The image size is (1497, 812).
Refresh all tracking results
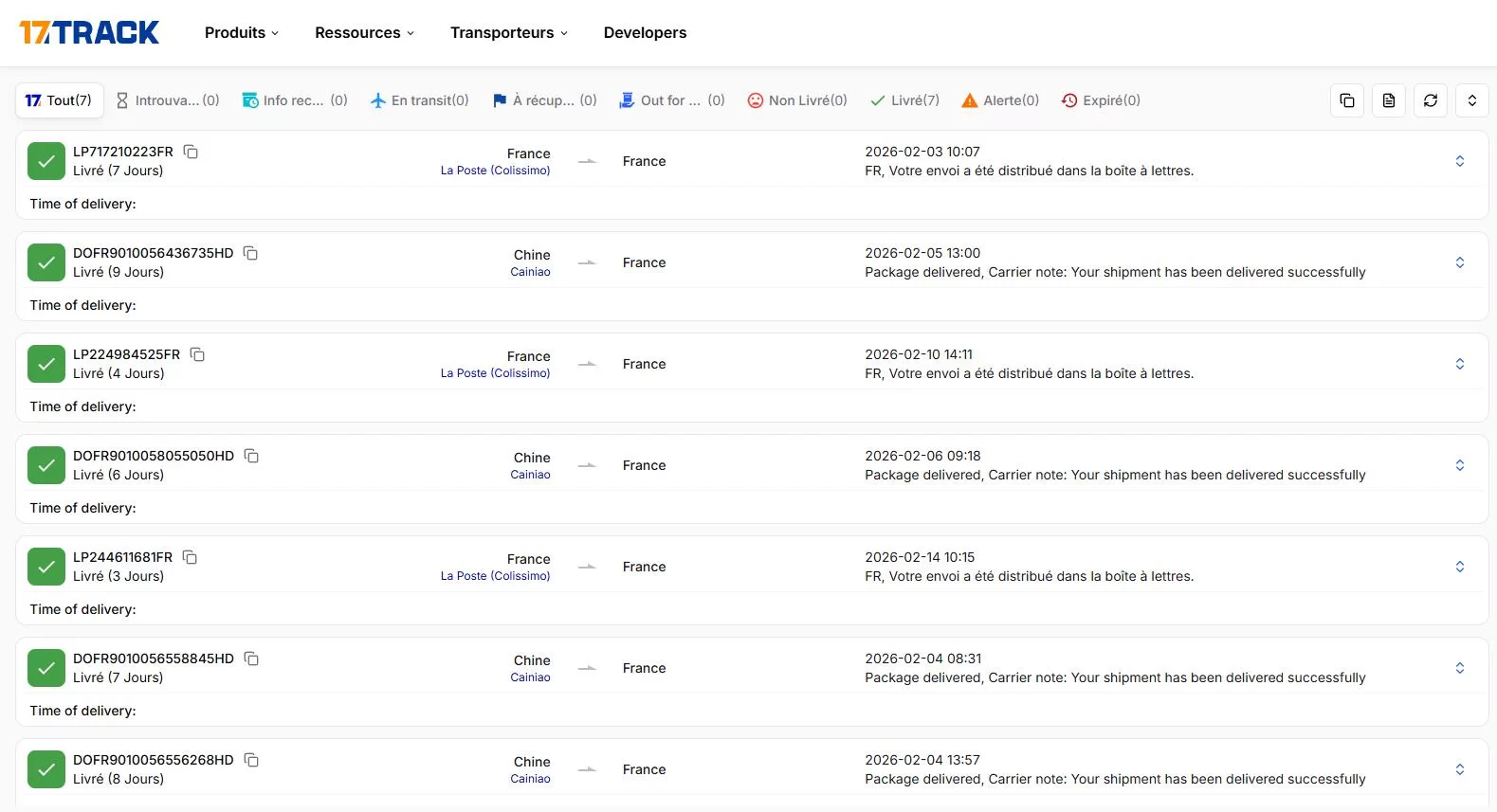point(1430,100)
